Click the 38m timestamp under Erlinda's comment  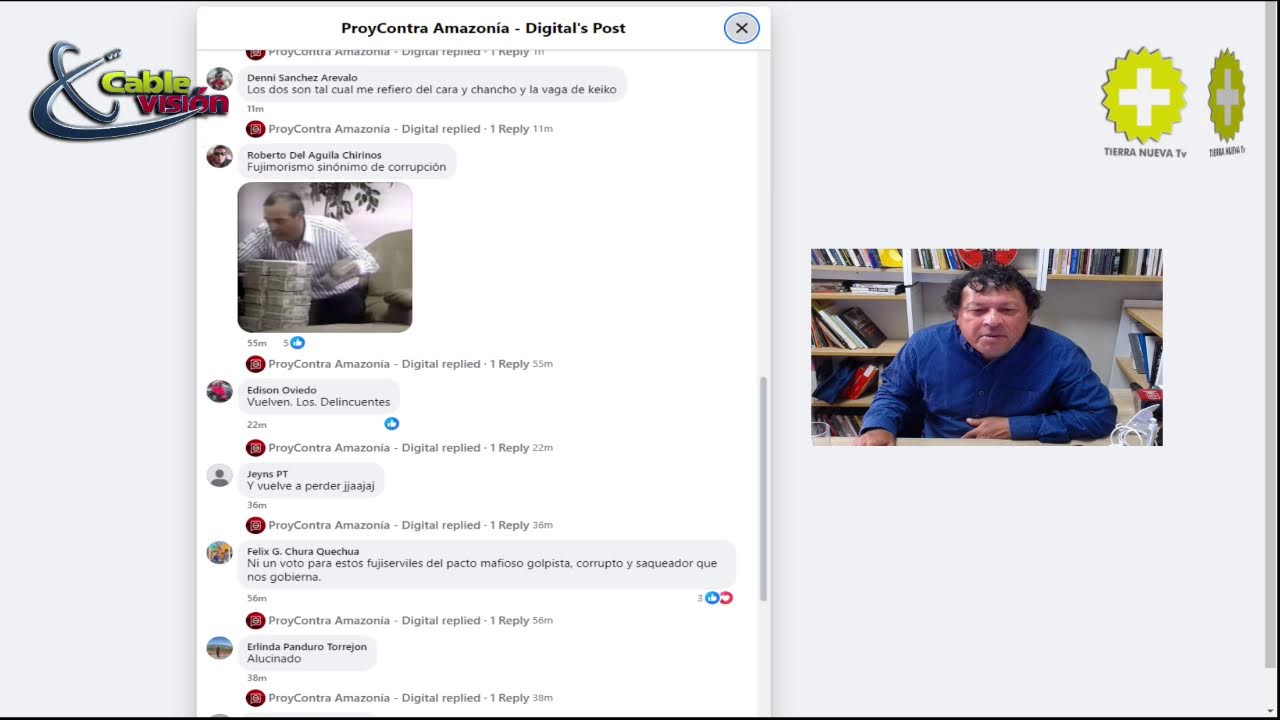[257, 678]
